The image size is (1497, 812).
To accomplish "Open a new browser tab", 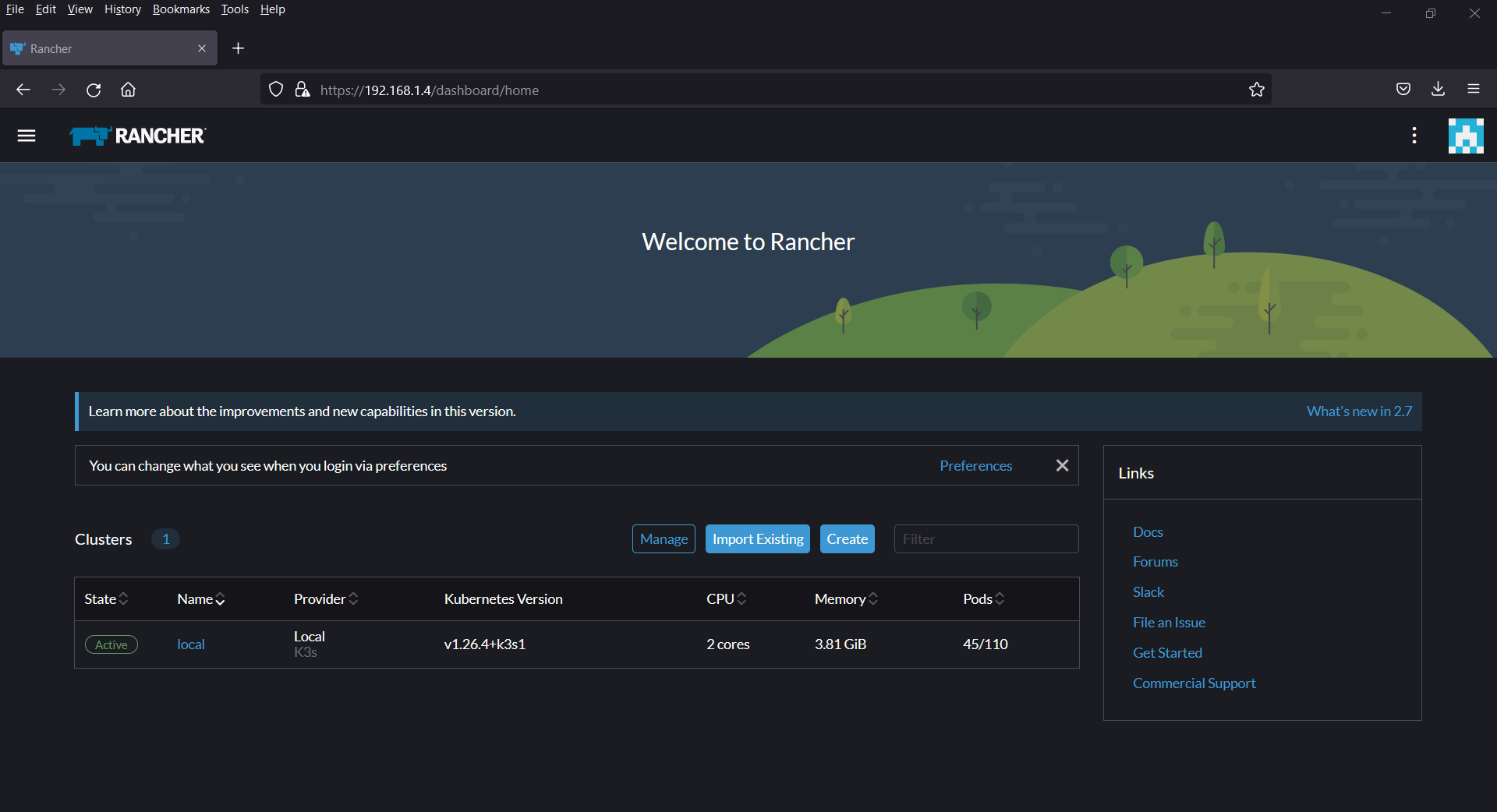I will (239, 48).
